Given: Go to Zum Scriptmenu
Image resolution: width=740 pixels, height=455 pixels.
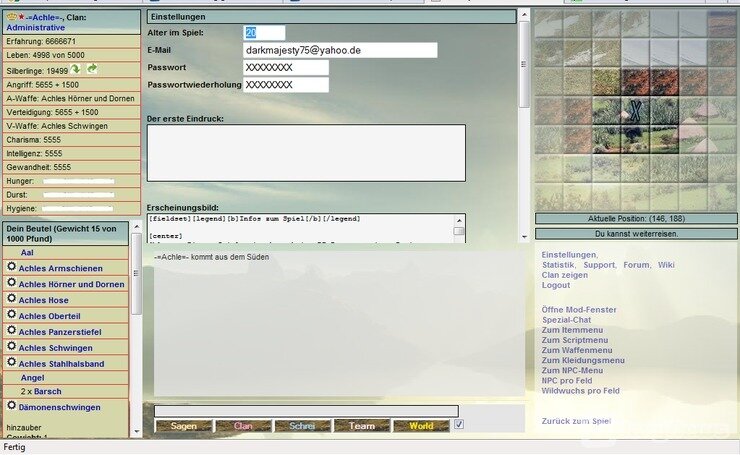Looking at the screenshot, I should pos(575,340).
